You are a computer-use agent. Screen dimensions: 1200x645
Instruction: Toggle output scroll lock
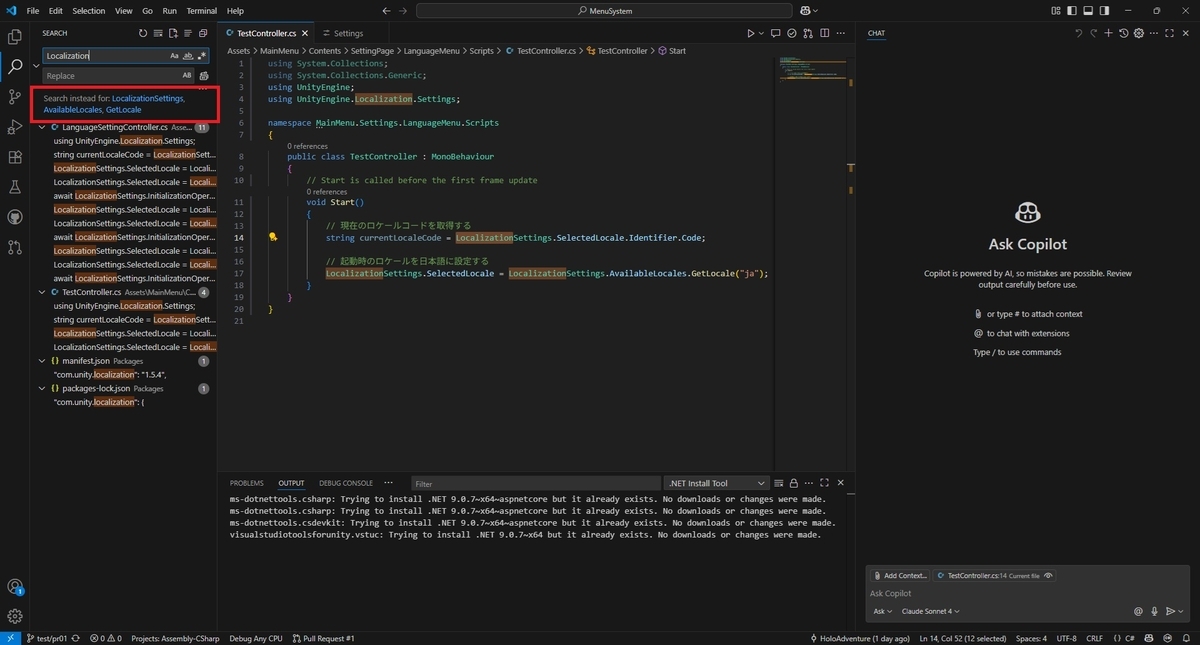click(793, 483)
